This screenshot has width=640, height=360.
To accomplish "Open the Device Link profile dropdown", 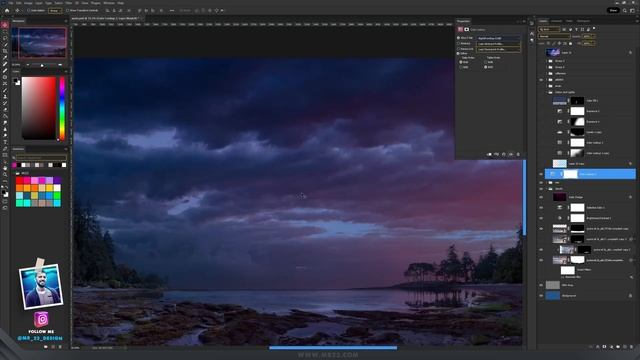I will pyautogui.click(x=499, y=49).
